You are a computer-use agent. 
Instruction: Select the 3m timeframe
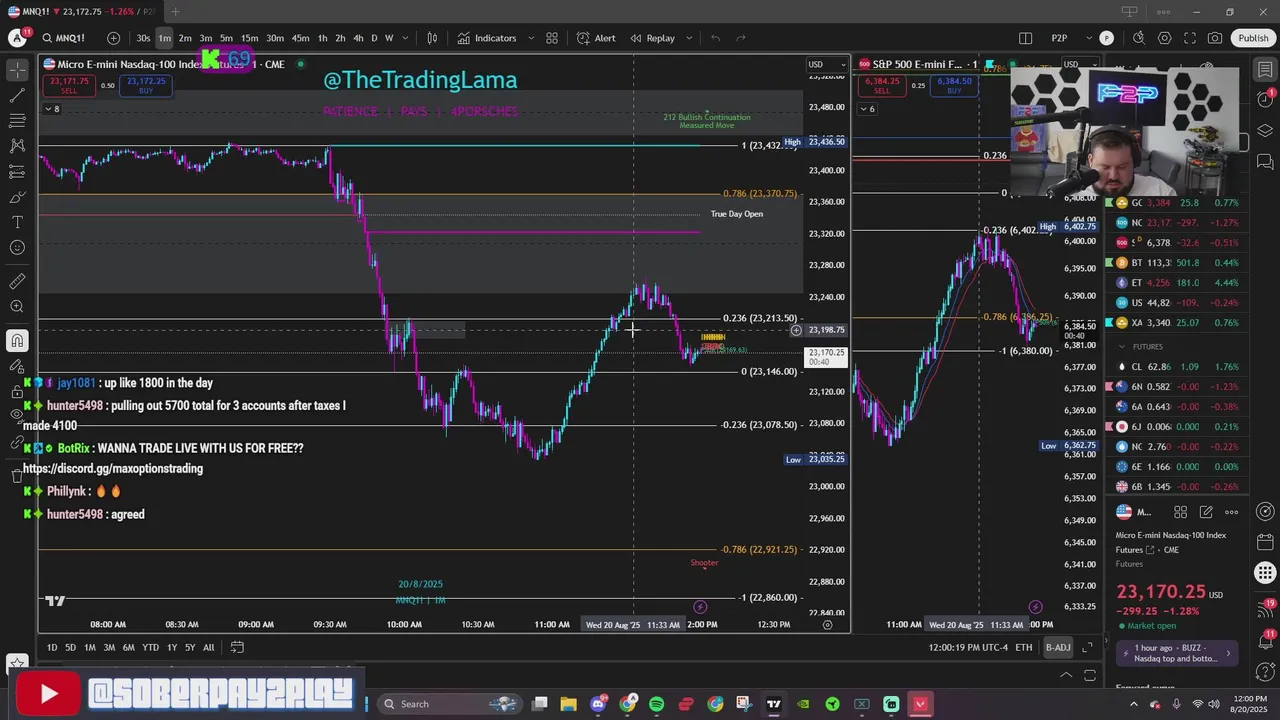point(205,38)
